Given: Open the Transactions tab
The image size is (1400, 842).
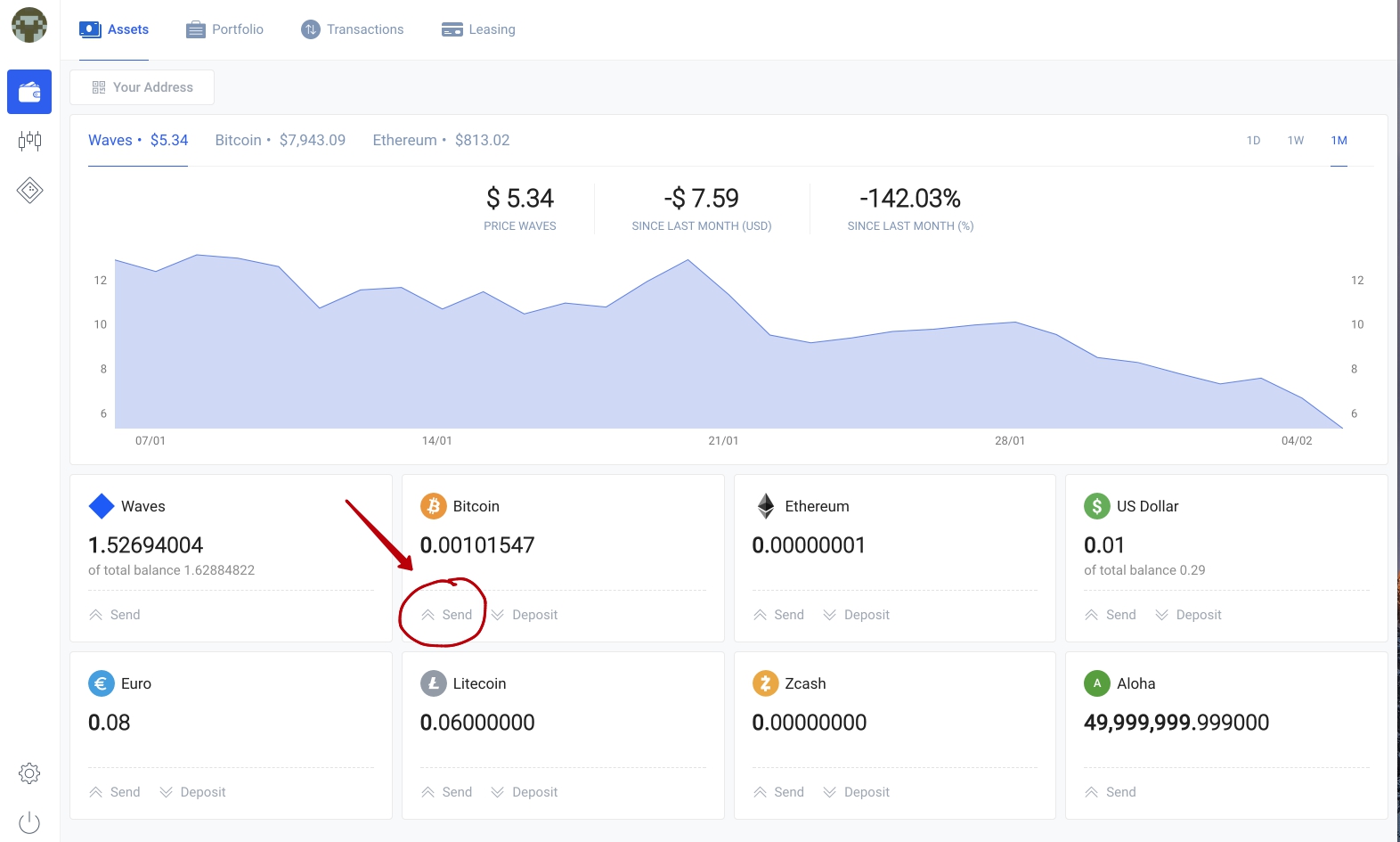Looking at the screenshot, I should [352, 29].
